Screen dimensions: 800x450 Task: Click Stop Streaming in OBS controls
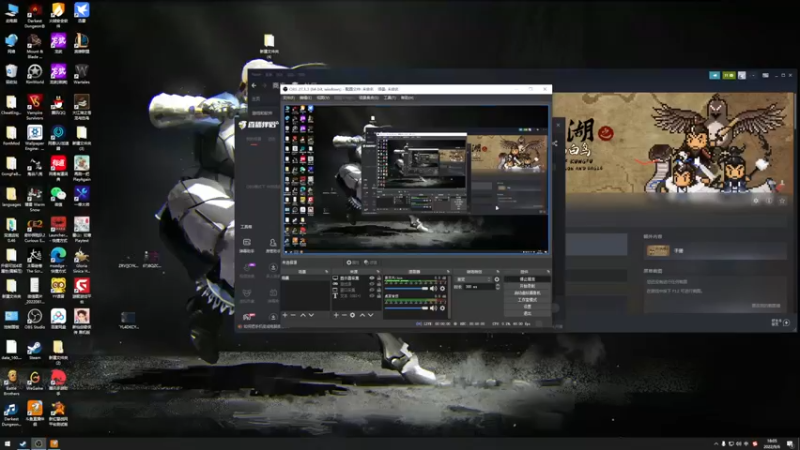(528, 279)
